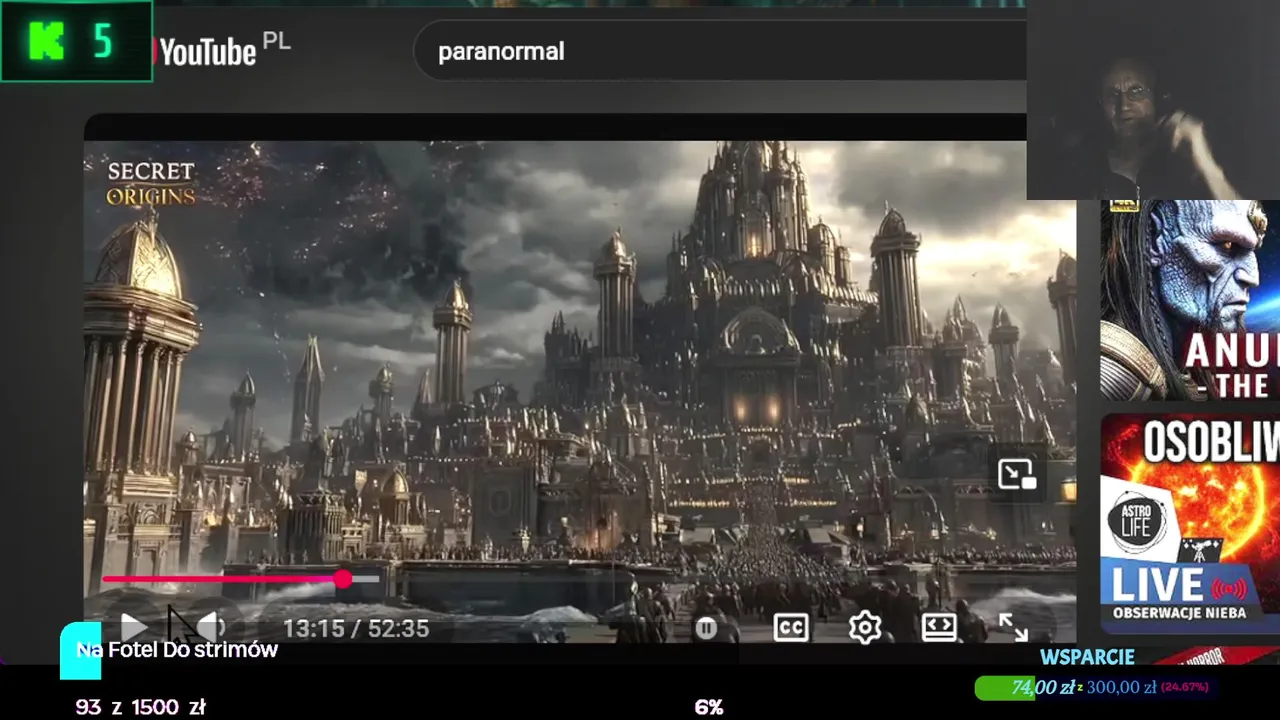Enter fullscreen with the expand arrows icon
1280x720 pixels.
click(x=1013, y=627)
